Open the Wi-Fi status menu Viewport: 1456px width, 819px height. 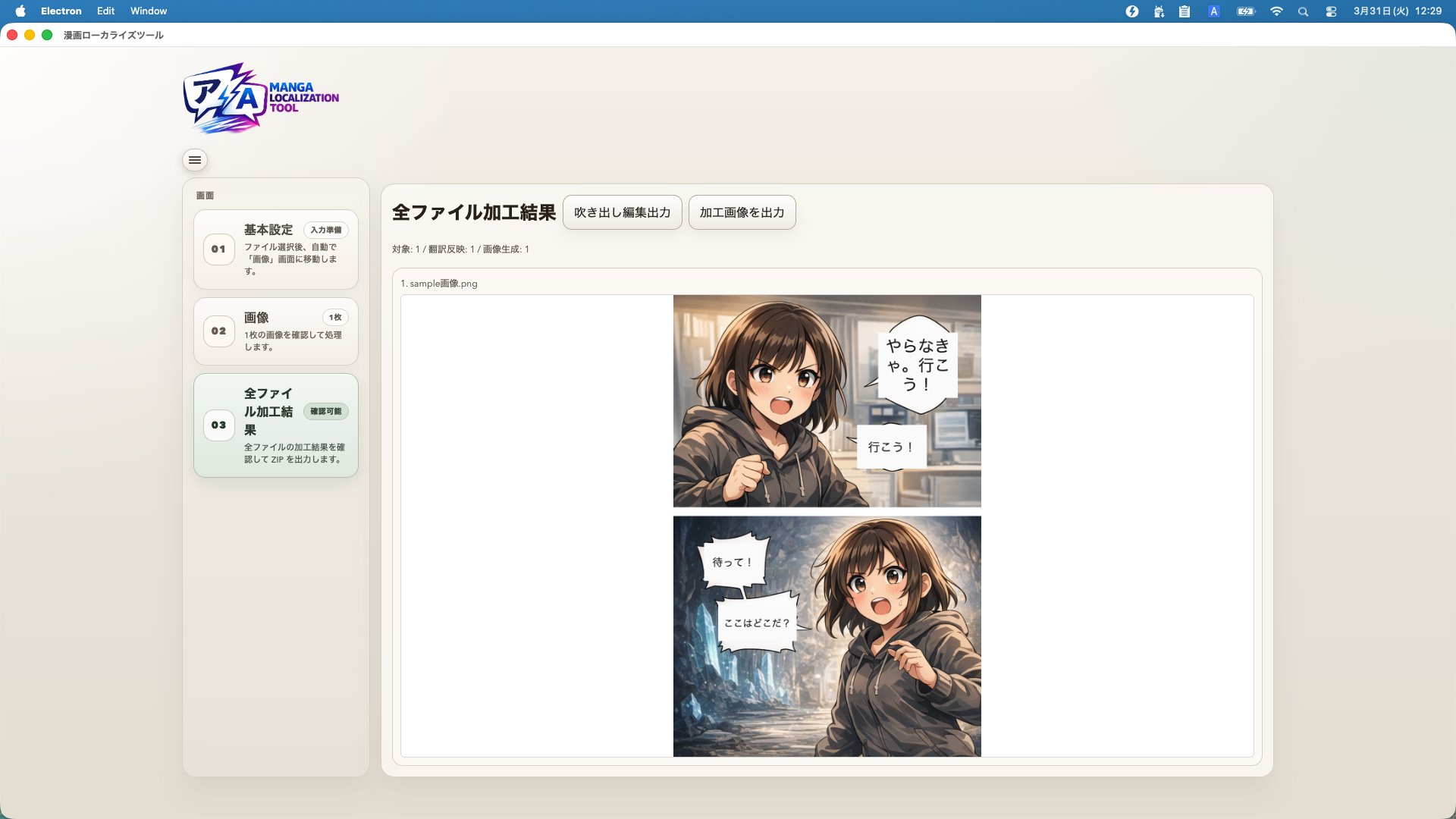1276,11
